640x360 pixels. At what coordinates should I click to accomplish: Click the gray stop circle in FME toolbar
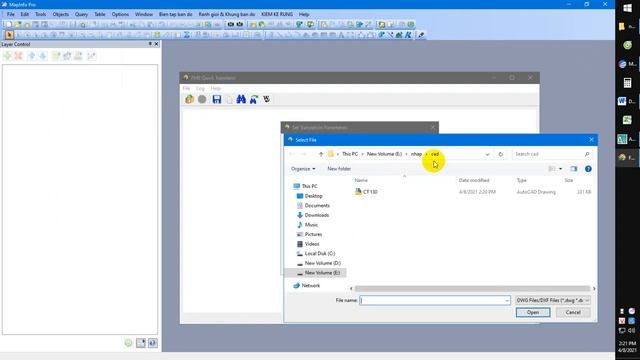pyautogui.click(x=202, y=99)
